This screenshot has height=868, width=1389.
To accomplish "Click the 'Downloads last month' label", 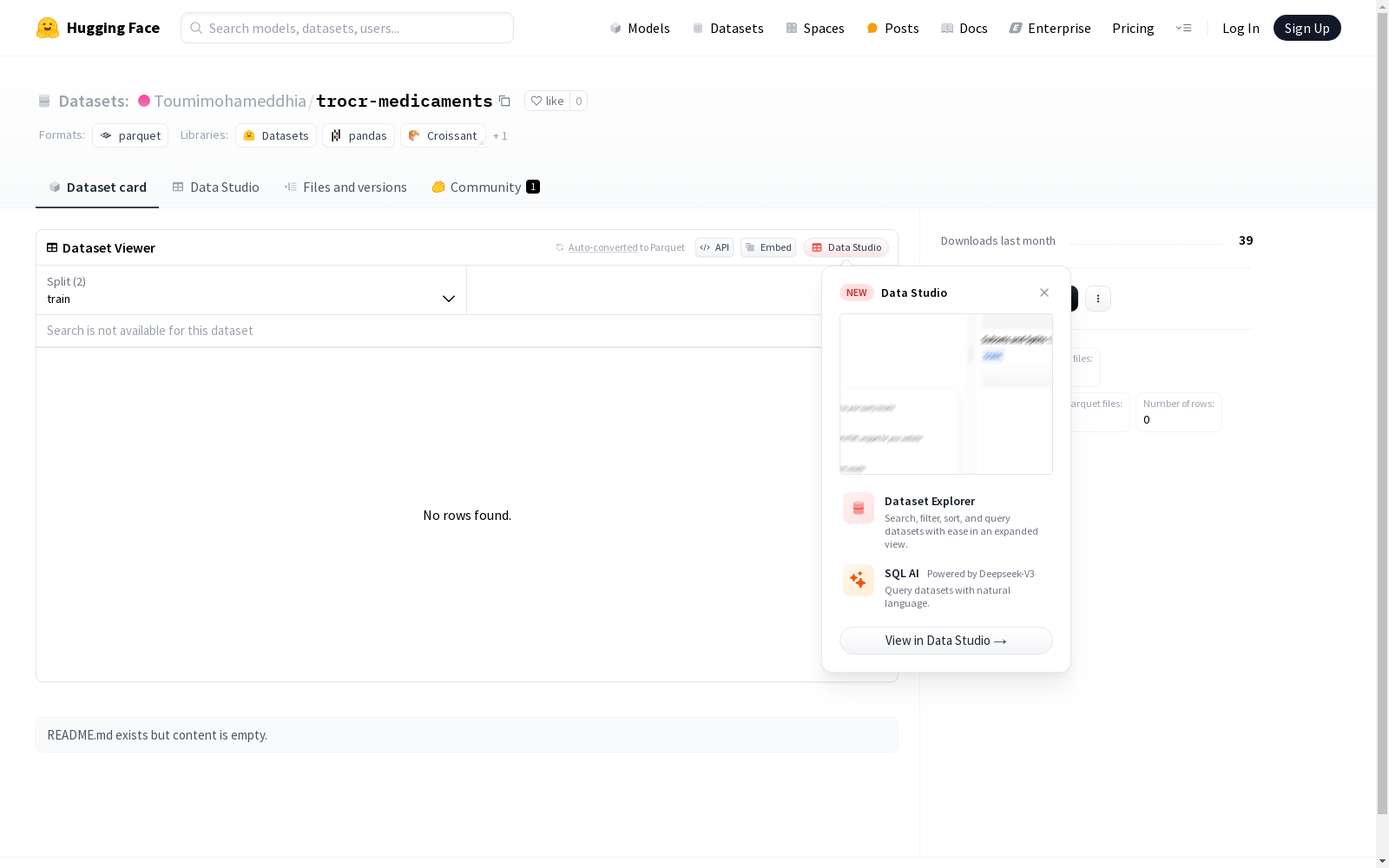I will point(998,240).
